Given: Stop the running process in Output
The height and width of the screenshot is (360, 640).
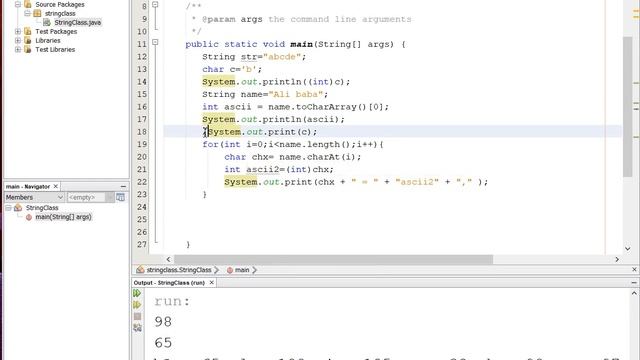Looking at the screenshot, I should [x=137, y=316].
